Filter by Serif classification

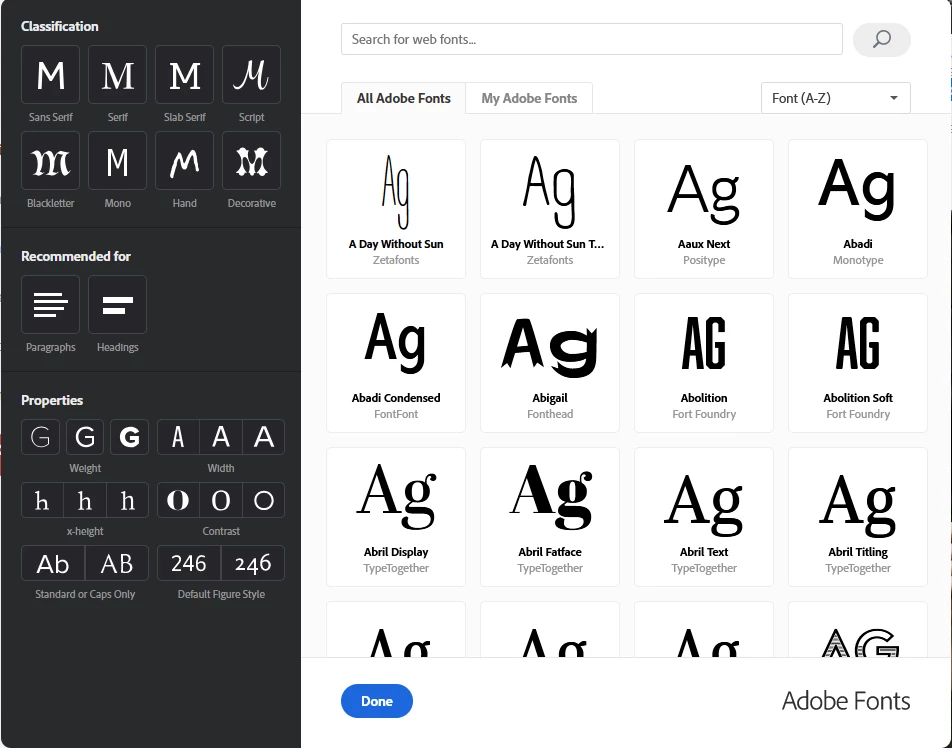pyautogui.click(x=117, y=75)
